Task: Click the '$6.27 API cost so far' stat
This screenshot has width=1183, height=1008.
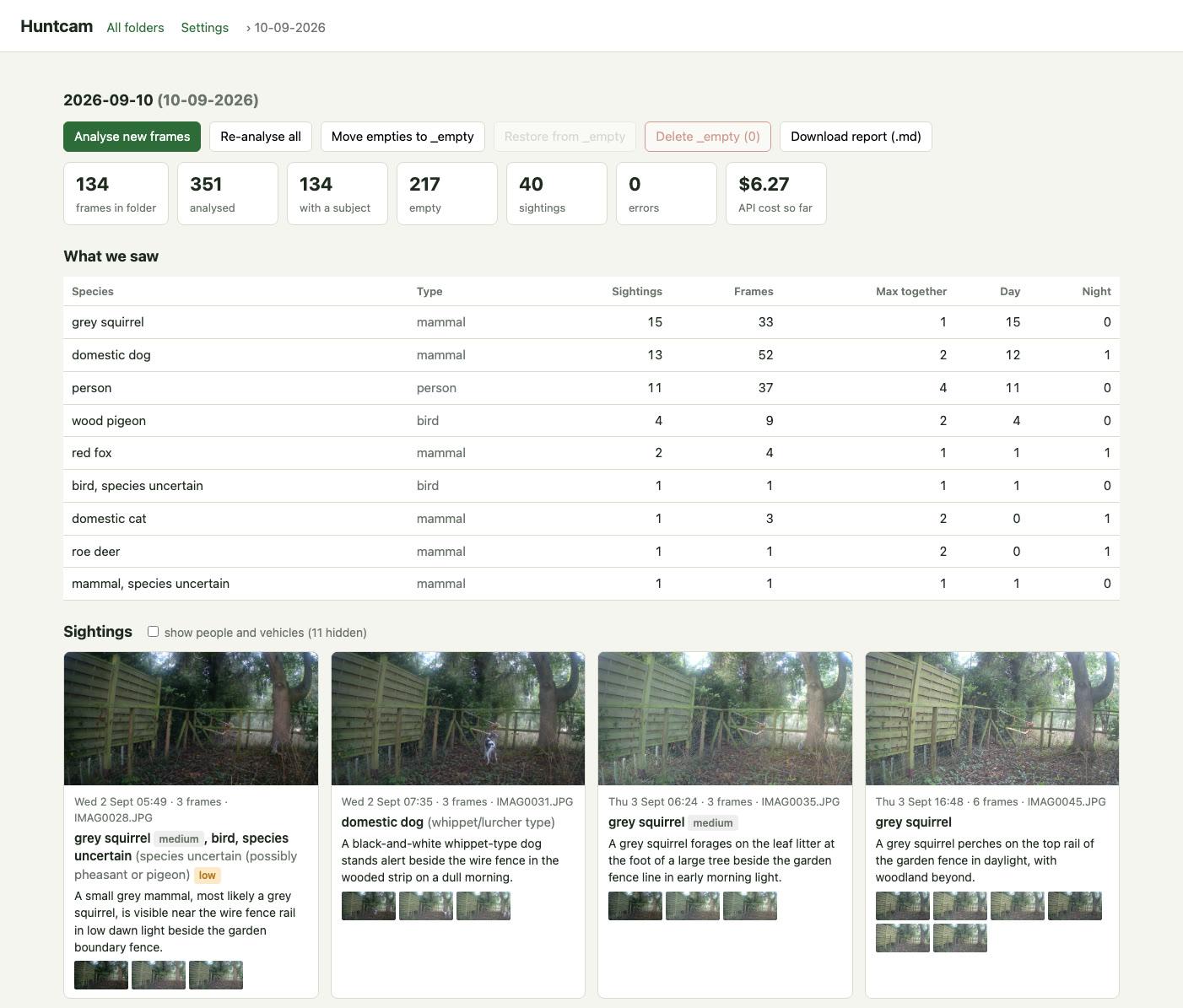Action: pyautogui.click(x=775, y=194)
